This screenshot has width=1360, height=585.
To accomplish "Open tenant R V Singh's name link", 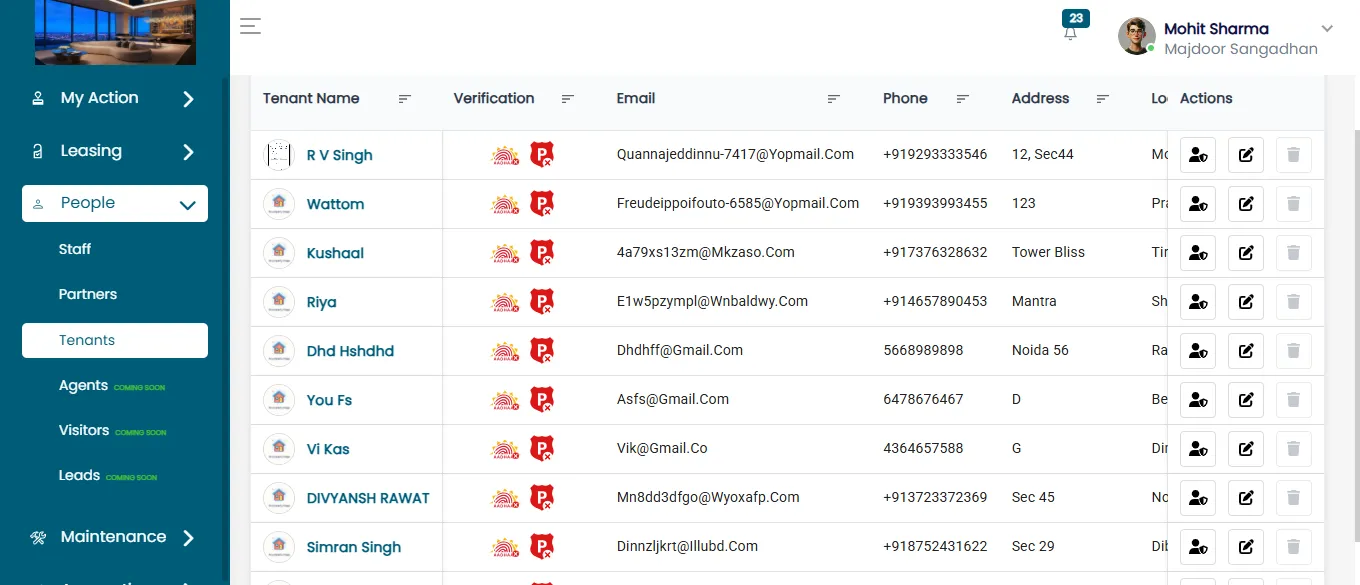I will [x=340, y=155].
